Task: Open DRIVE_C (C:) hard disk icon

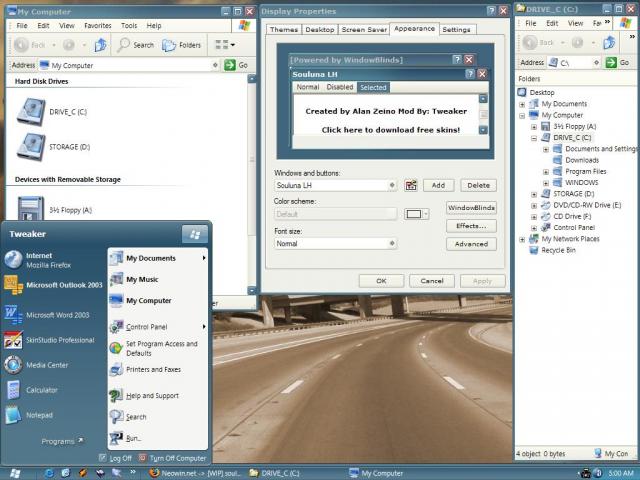Action: tap(31, 111)
